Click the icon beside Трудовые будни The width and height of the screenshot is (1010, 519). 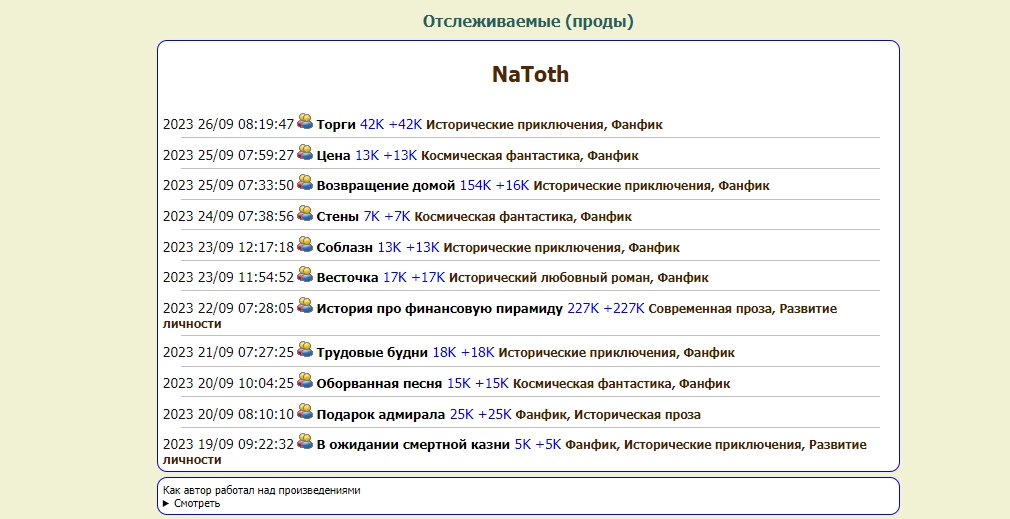tap(305, 349)
